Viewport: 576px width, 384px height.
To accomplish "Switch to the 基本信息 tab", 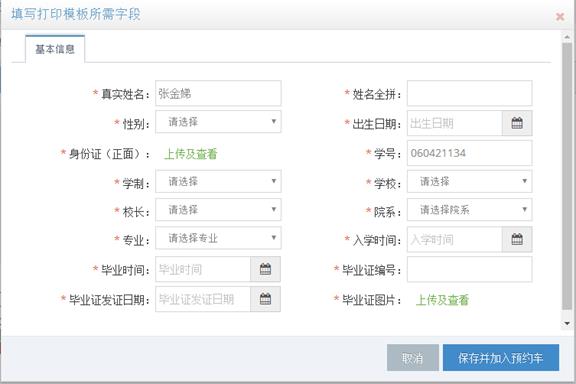I will tap(55, 49).
